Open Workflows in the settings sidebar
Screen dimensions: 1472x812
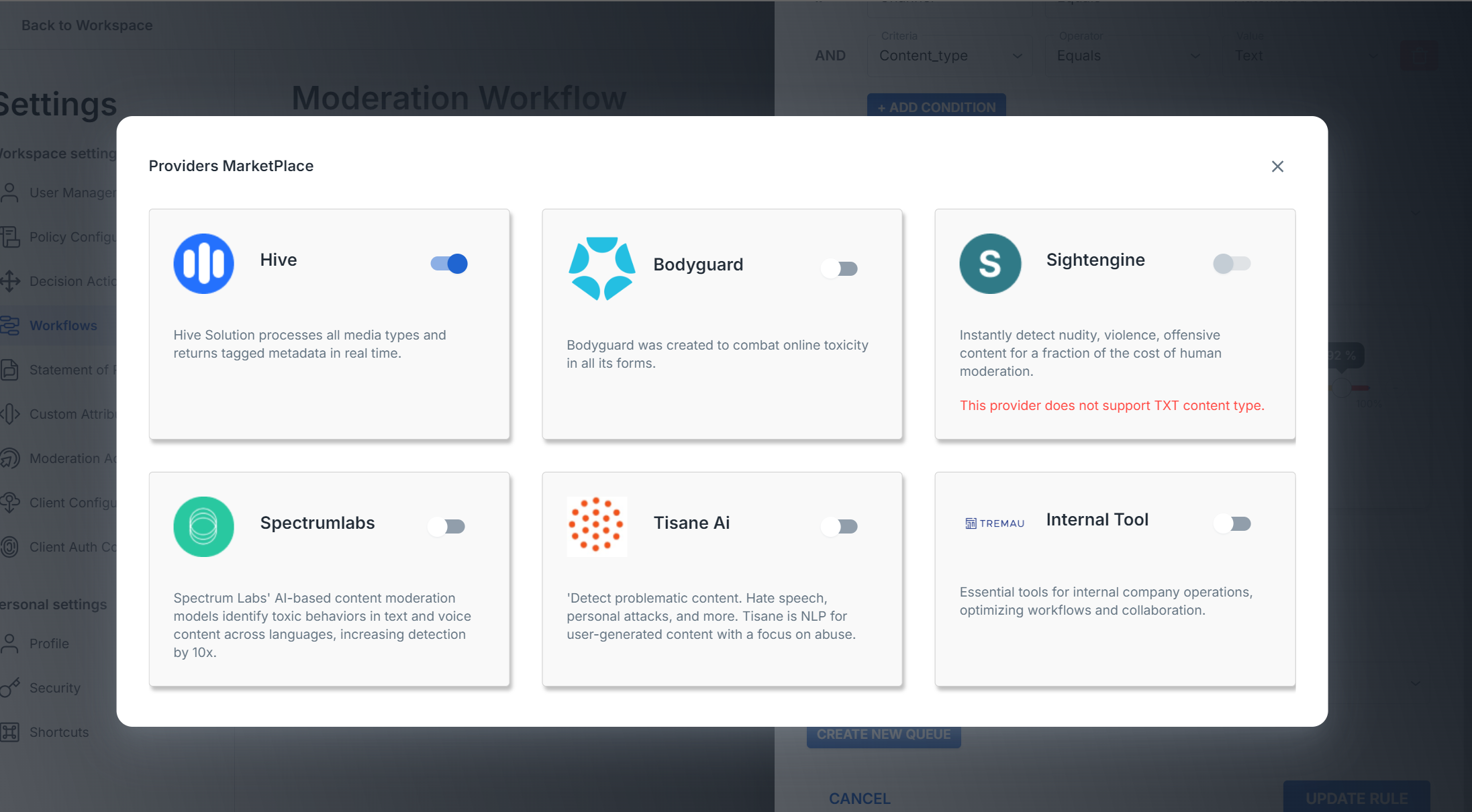pos(63,325)
